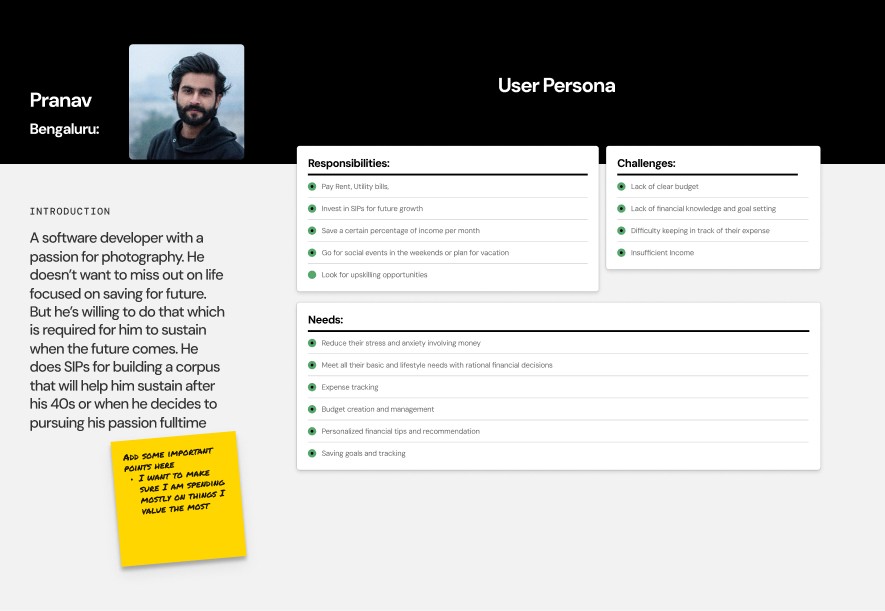Select the introduction paragraph about the software developer
The width and height of the screenshot is (885, 611).
tap(127, 330)
